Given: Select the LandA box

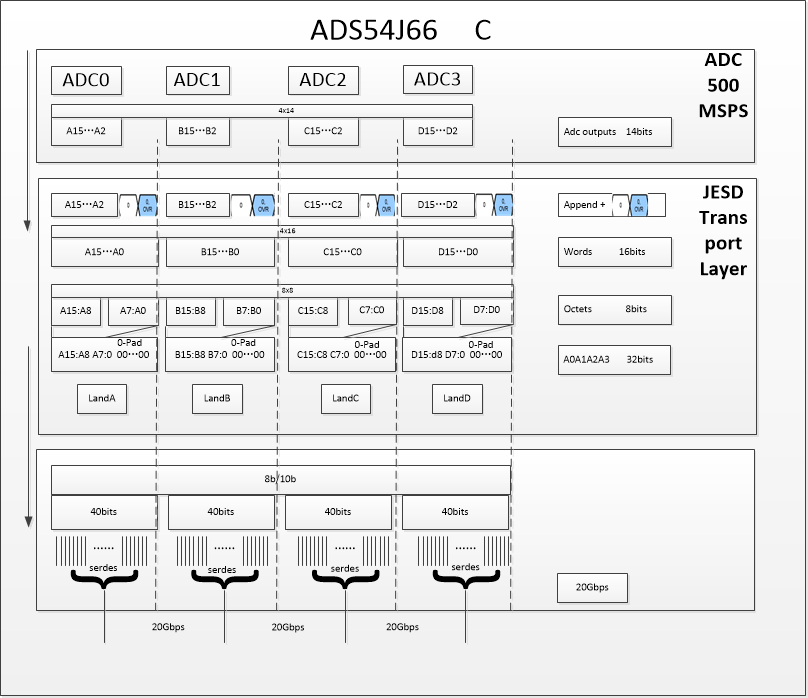Looking at the screenshot, I should pos(102,399).
